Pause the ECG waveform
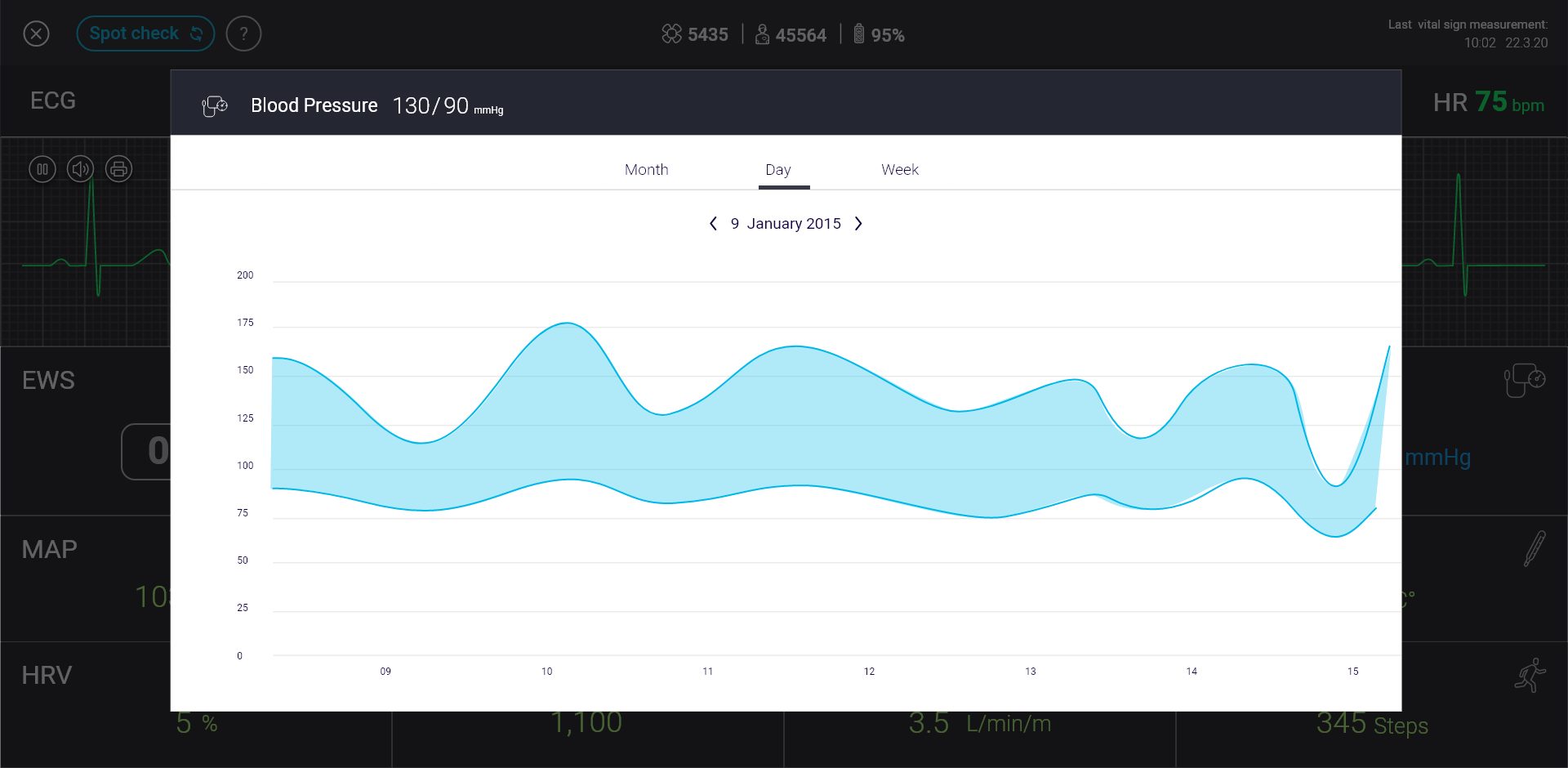This screenshot has width=1568, height=768. click(x=42, y=169)
